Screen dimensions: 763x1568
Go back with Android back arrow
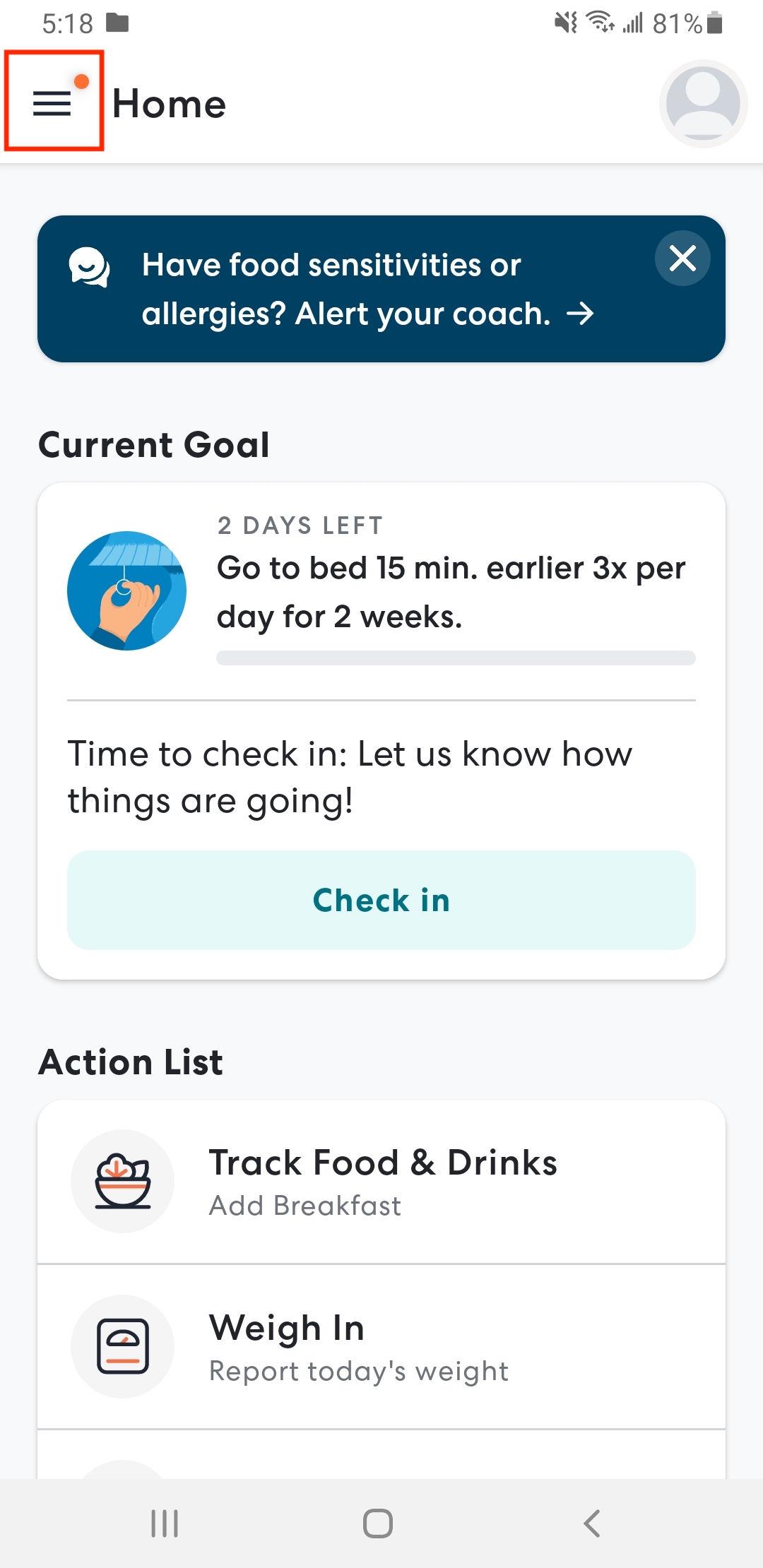point(592,1524)
